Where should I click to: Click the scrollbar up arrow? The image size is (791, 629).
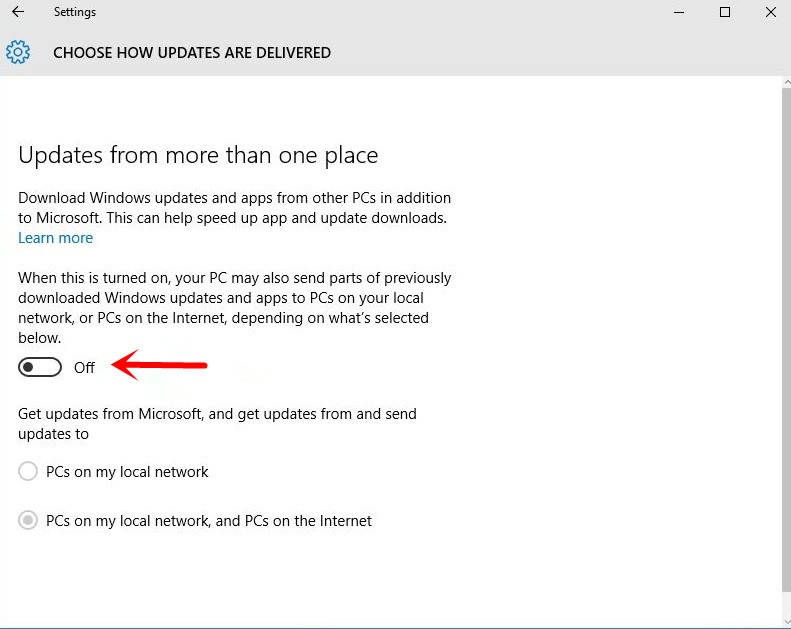coord(786,82)
